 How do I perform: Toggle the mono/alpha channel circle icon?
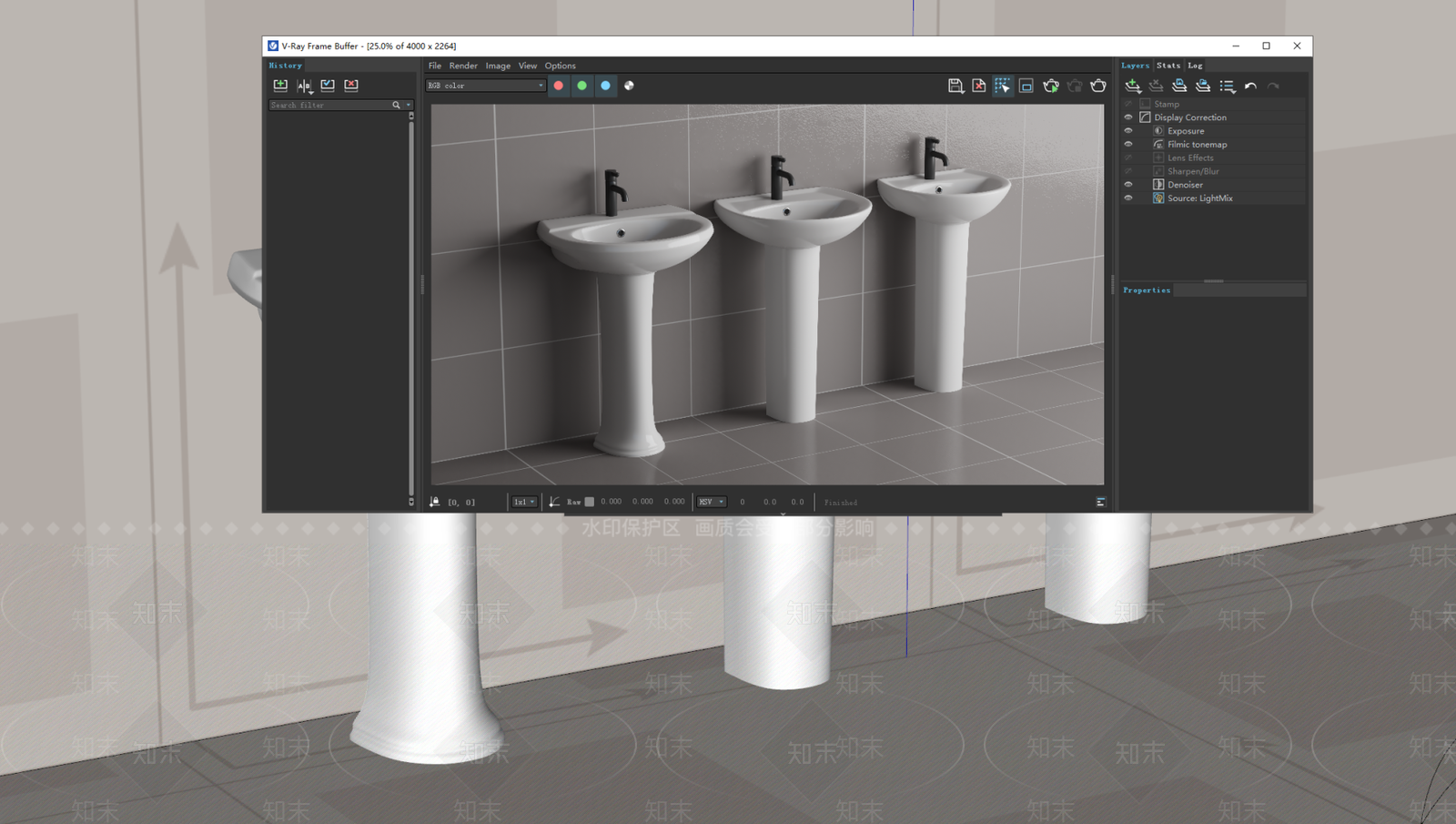click(629, 86)
